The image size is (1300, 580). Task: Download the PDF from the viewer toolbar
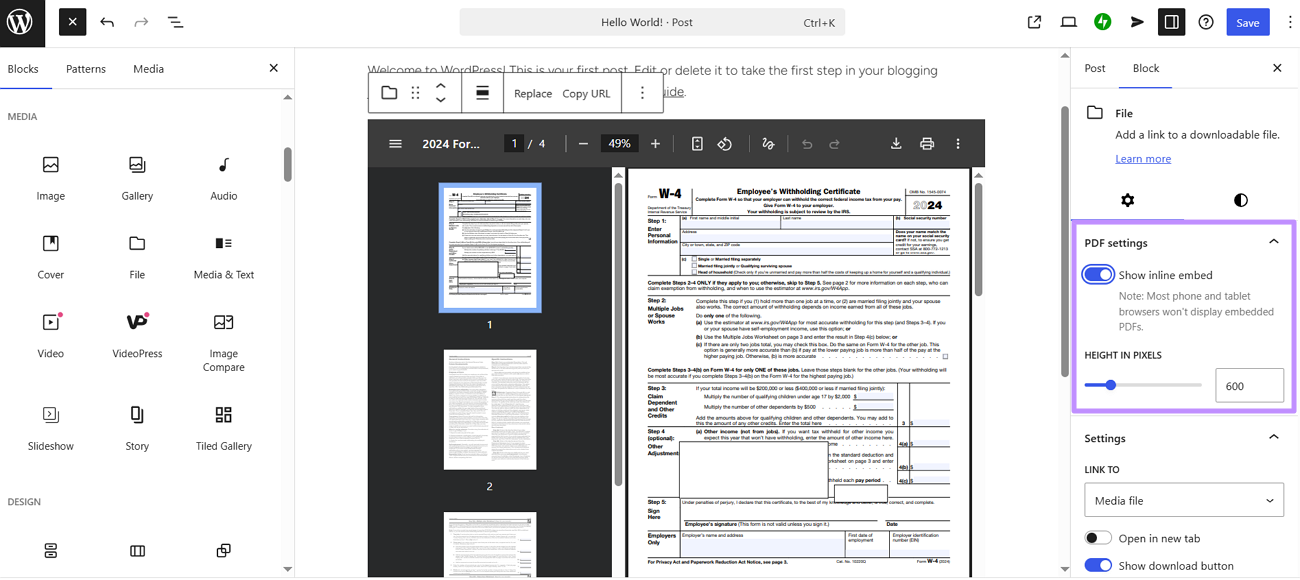pyautogui.click(x=896, y=143)
